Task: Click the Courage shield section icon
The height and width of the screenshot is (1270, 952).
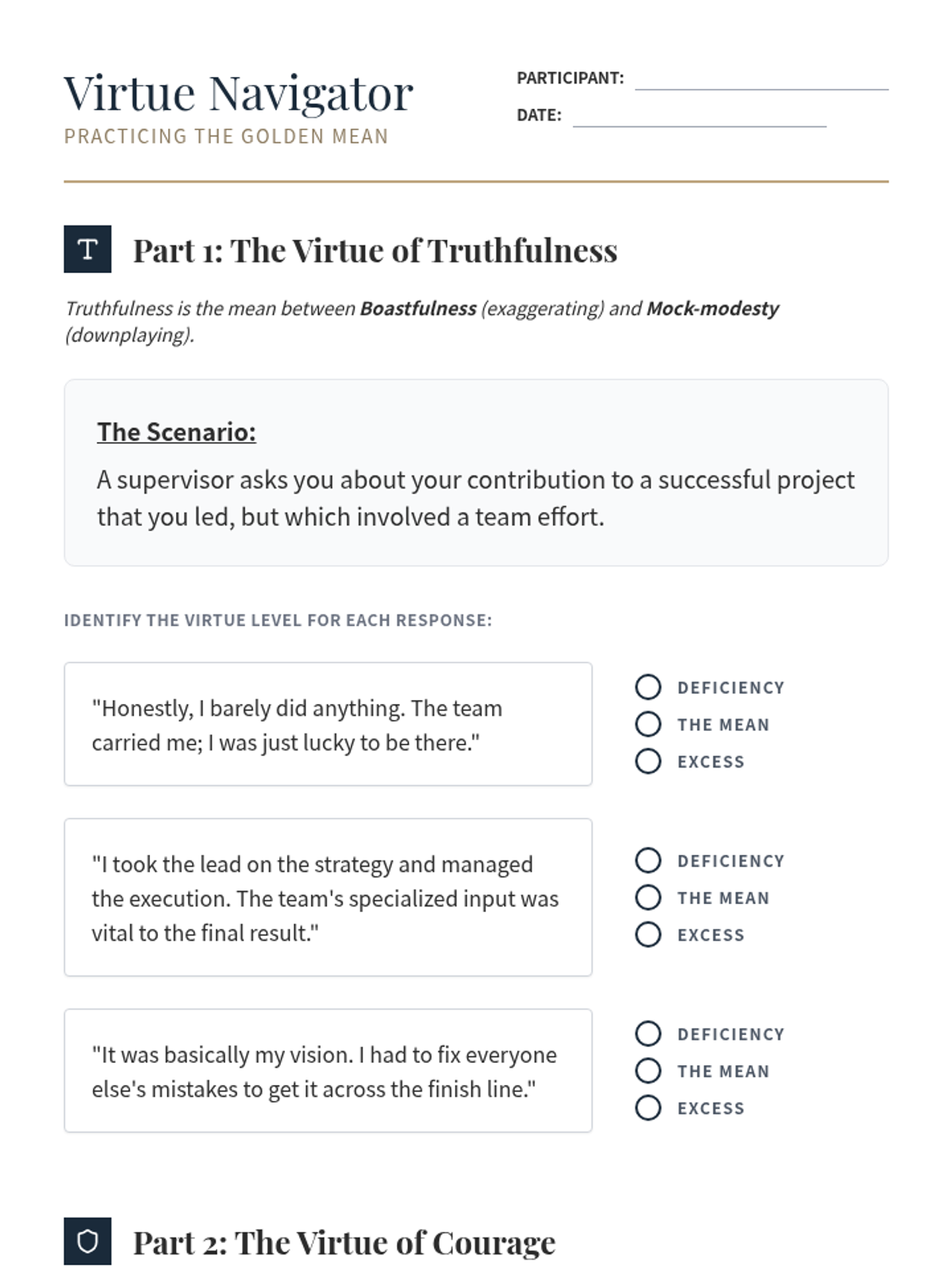Action: [x=87, y=1241]
